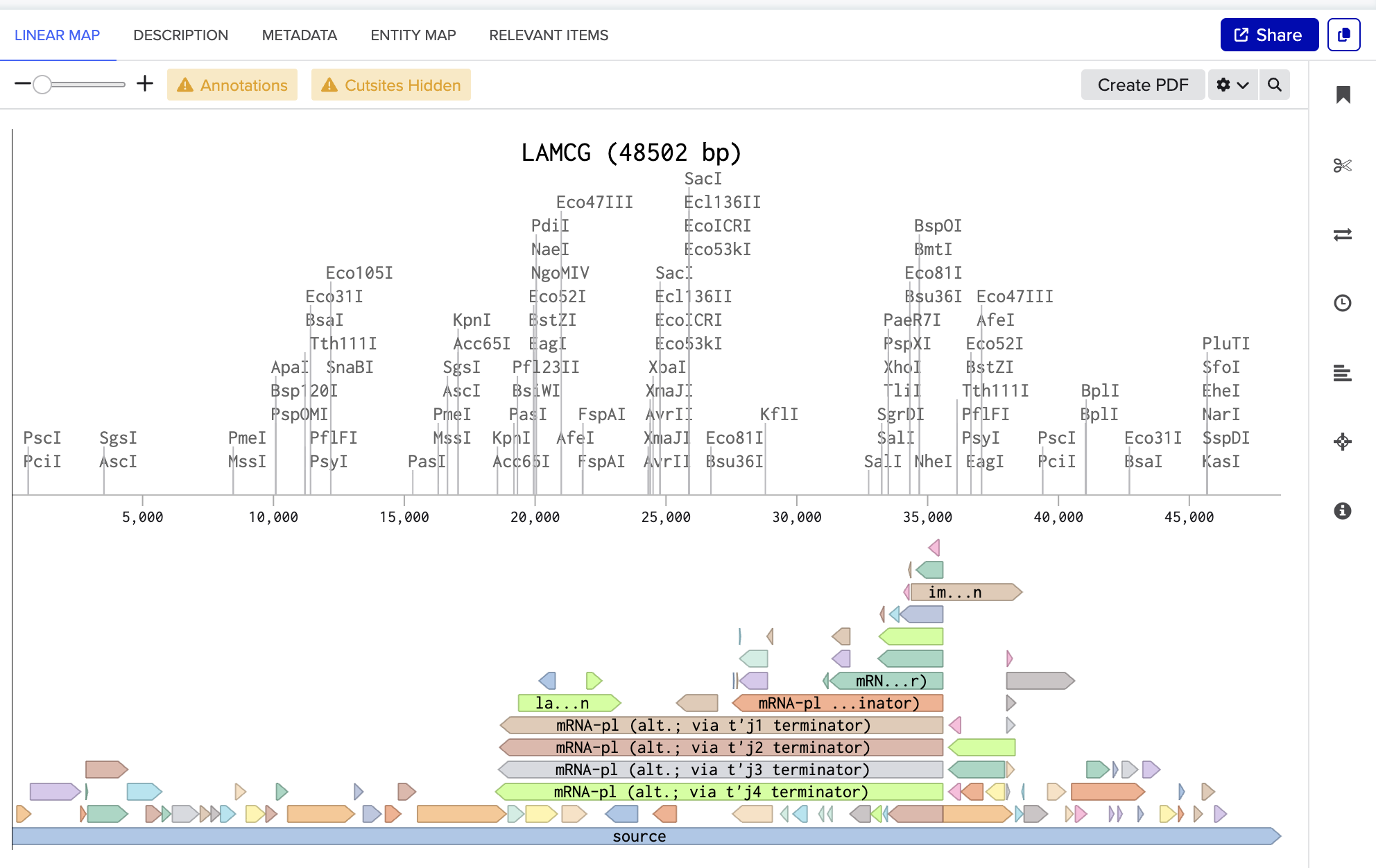Click the search magnifier icon
1376x868 pixels.
point(1275,85)
